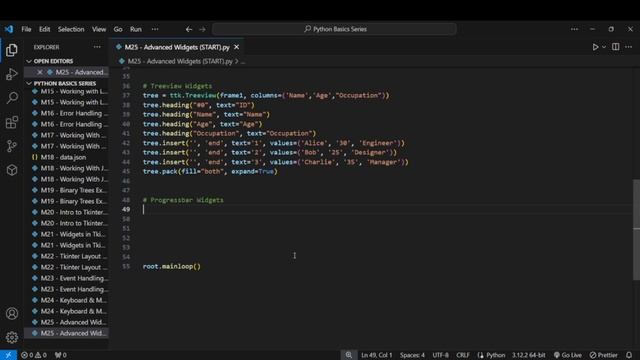Open first M19 - Binary Trees file

(x=67, y=190)
